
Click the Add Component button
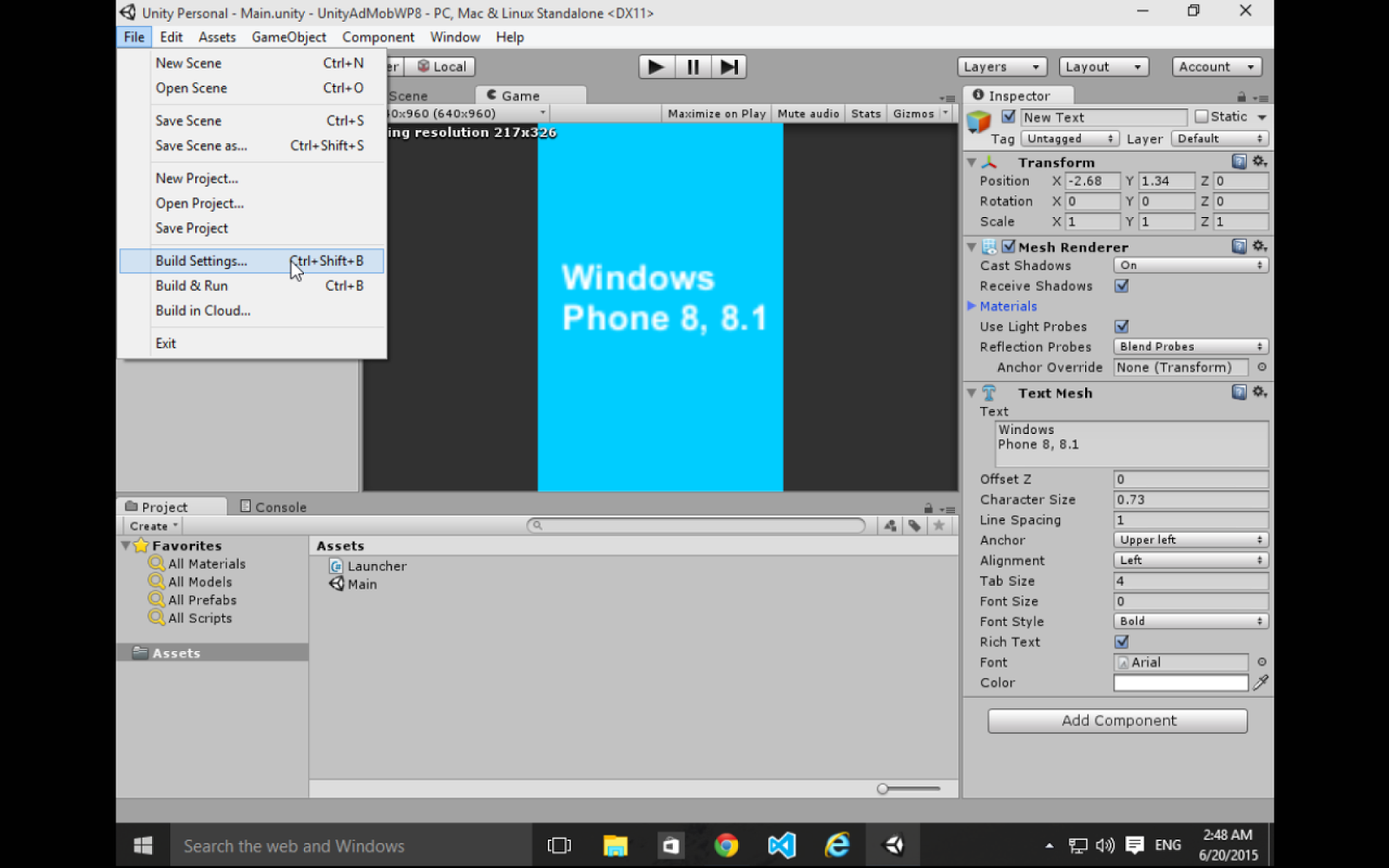tap(1117, 720)
